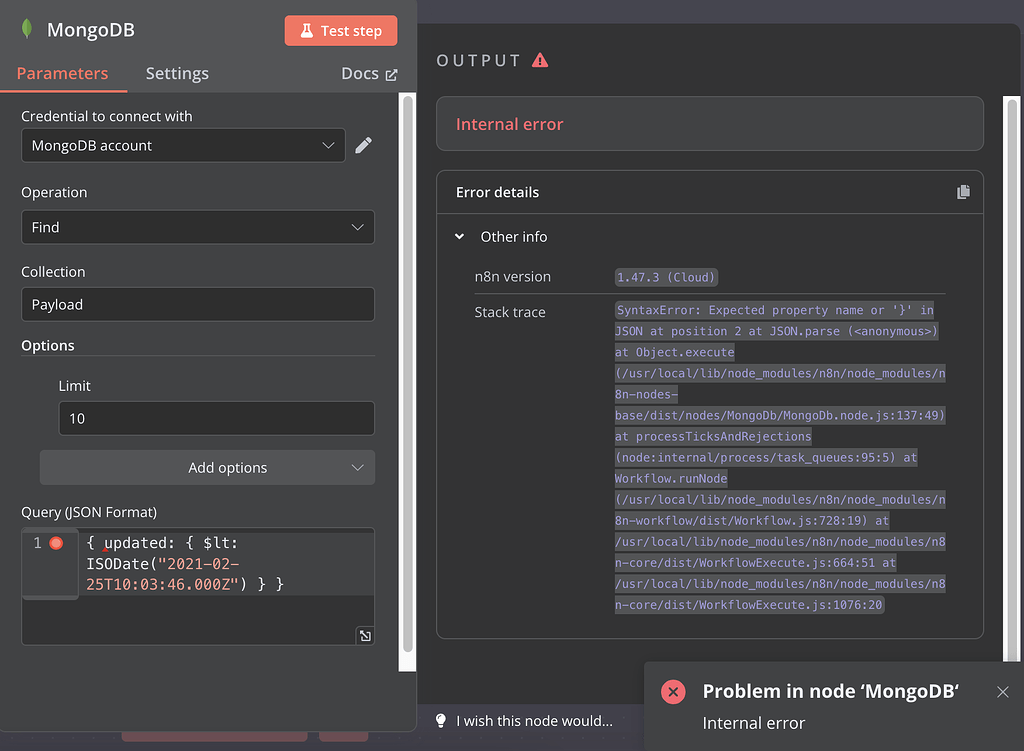Toggle the red marker on query line 1
Image resolution: width=1024 pixels, height=751 pixels.
(57, 541)
